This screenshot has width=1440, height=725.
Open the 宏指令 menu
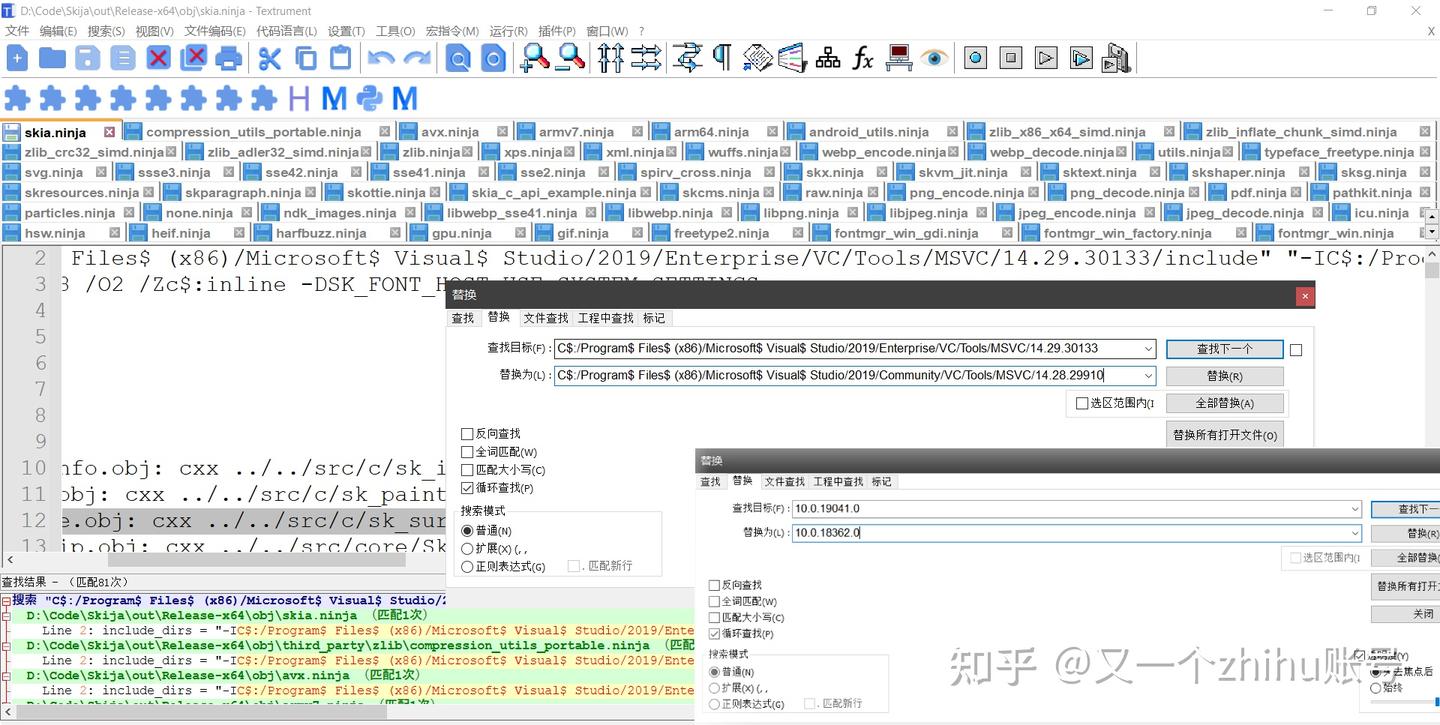pos(452,30)
